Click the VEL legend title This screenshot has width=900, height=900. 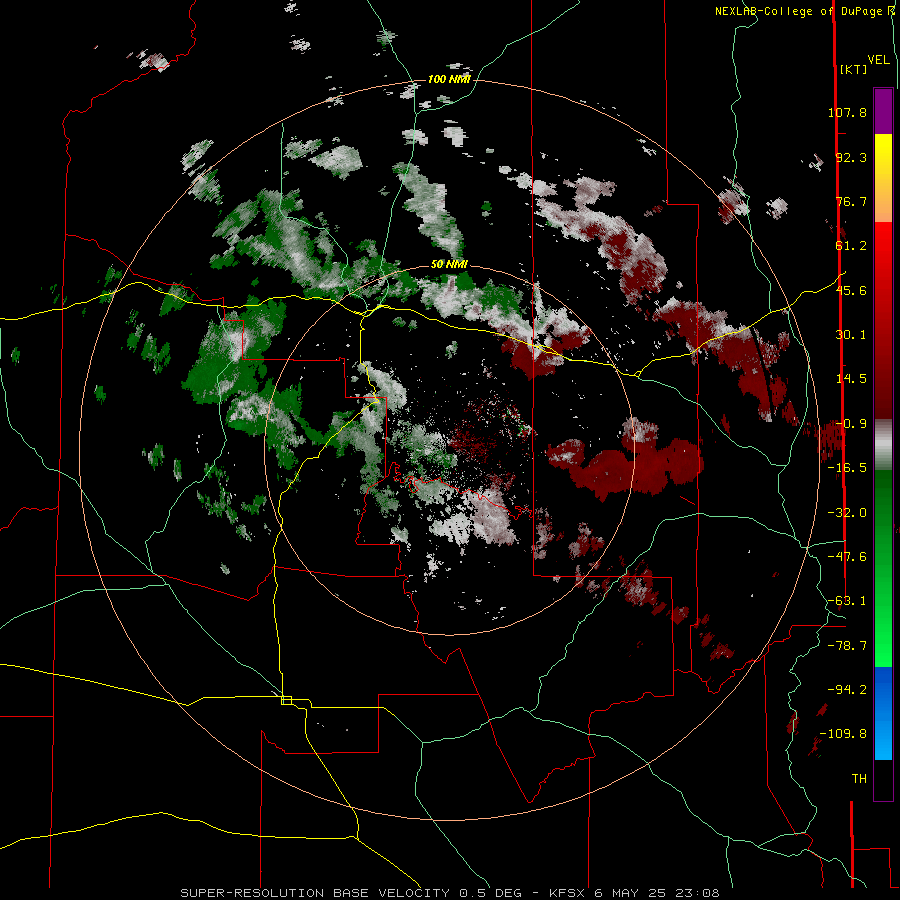click(878, 60)
